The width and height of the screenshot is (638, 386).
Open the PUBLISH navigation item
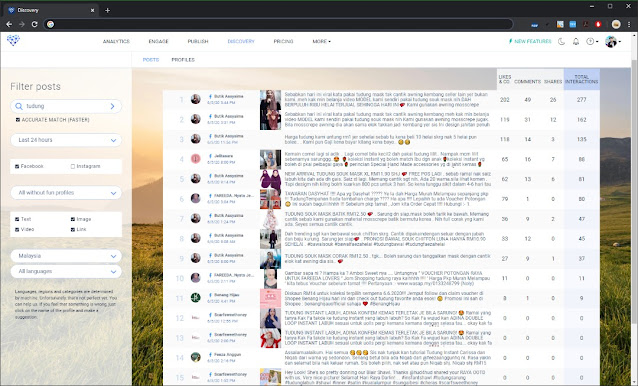pyautogui.click(x=198, y=41)
